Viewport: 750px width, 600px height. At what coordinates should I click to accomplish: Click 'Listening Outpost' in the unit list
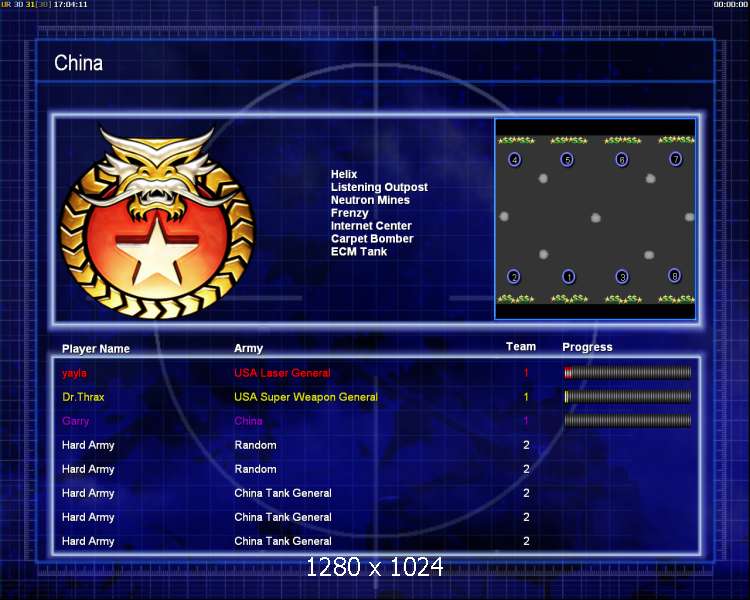tap(379, 187)
